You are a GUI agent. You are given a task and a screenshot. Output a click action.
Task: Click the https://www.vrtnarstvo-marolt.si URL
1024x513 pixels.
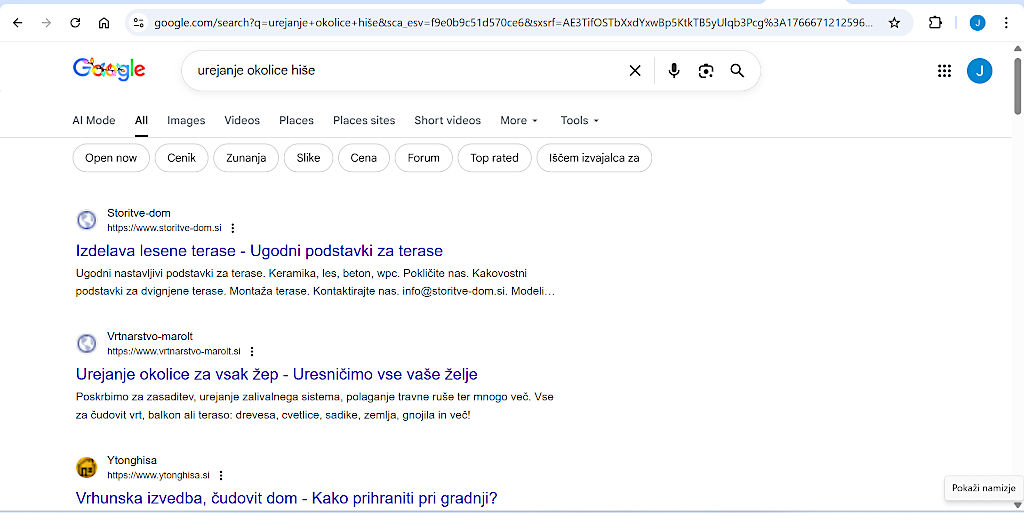[x=174, y=352]
